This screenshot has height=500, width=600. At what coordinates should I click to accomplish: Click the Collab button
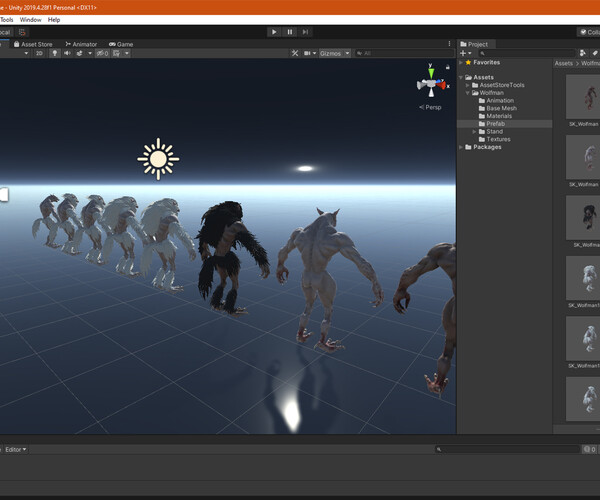coord(589,32)
